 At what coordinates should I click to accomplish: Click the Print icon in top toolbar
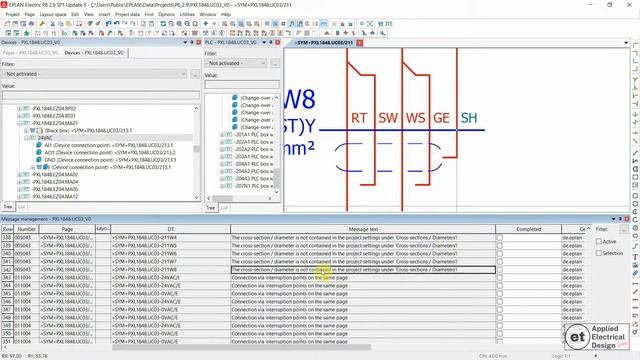tap(31, 24)
